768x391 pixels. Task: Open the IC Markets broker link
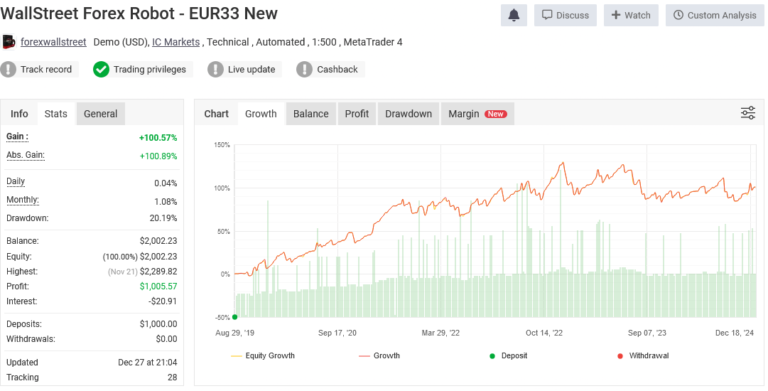[x=176, y=42]
